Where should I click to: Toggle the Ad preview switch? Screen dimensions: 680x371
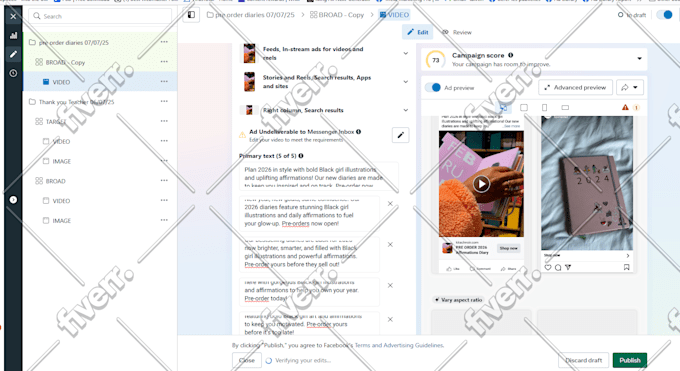click(432, 88)
